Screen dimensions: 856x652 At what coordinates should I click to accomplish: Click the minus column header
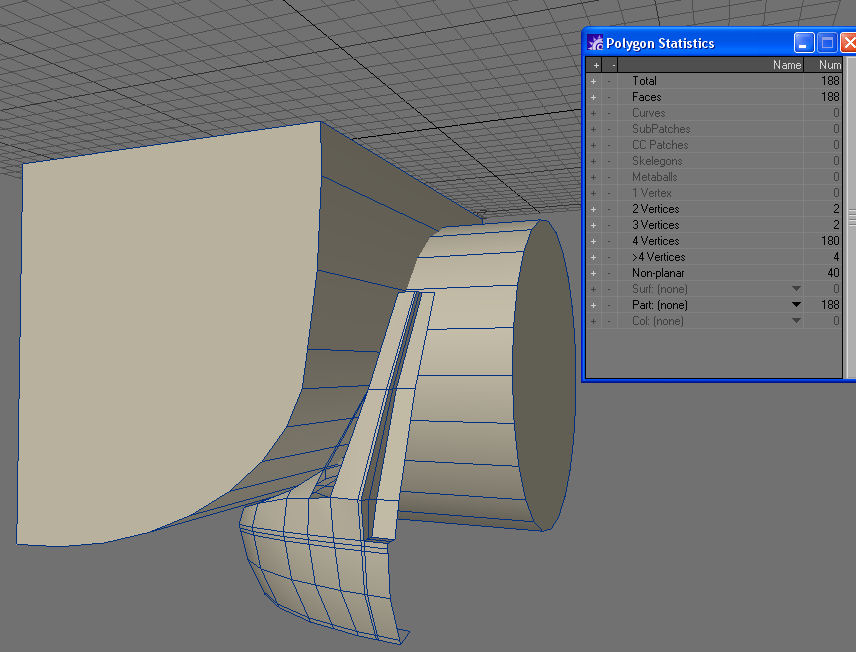(x=609, y=65)
